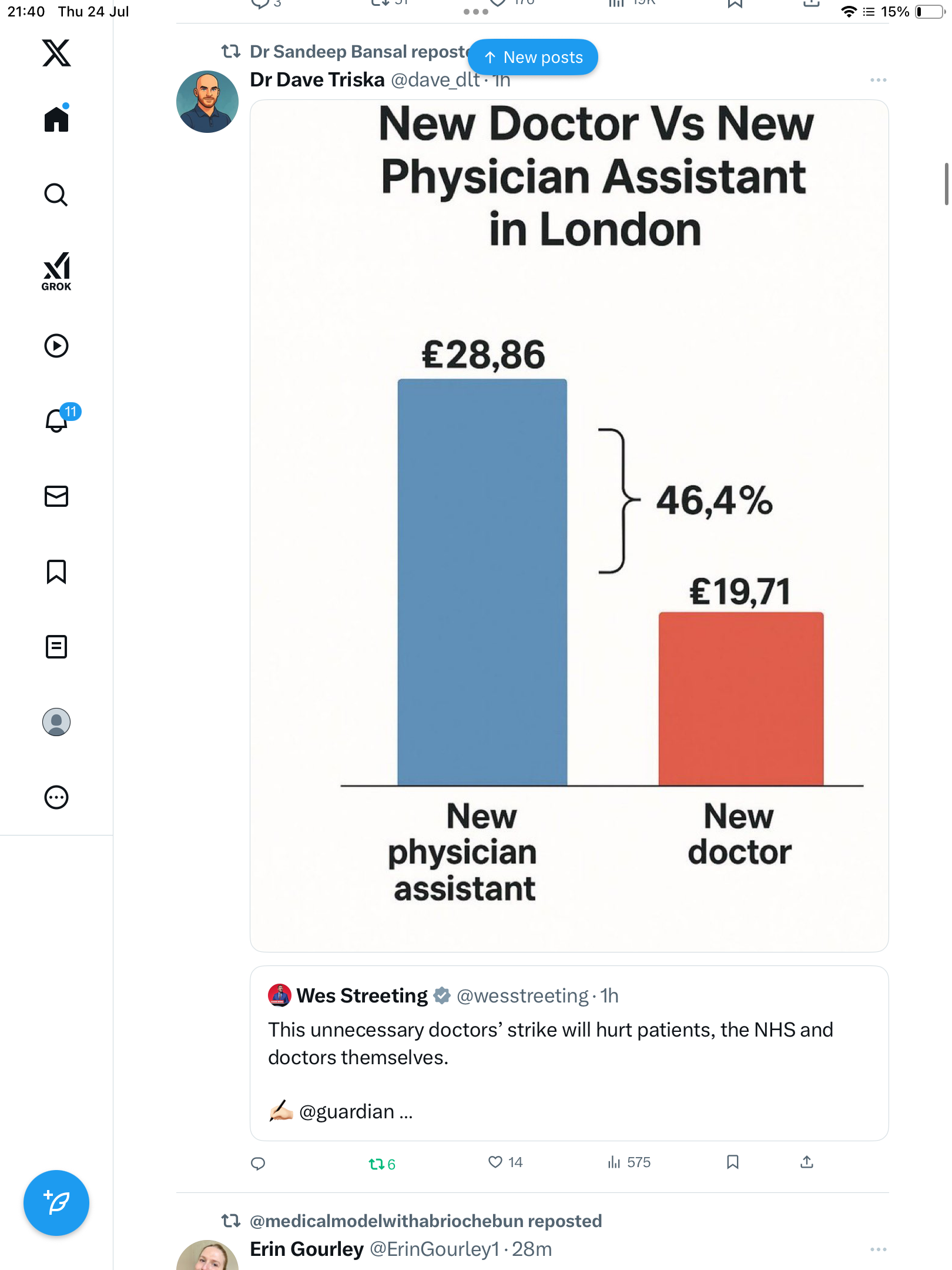
Task: Open more options for Erin Gourley's post
Action: pyautogui.click(x=879, y=1249)
